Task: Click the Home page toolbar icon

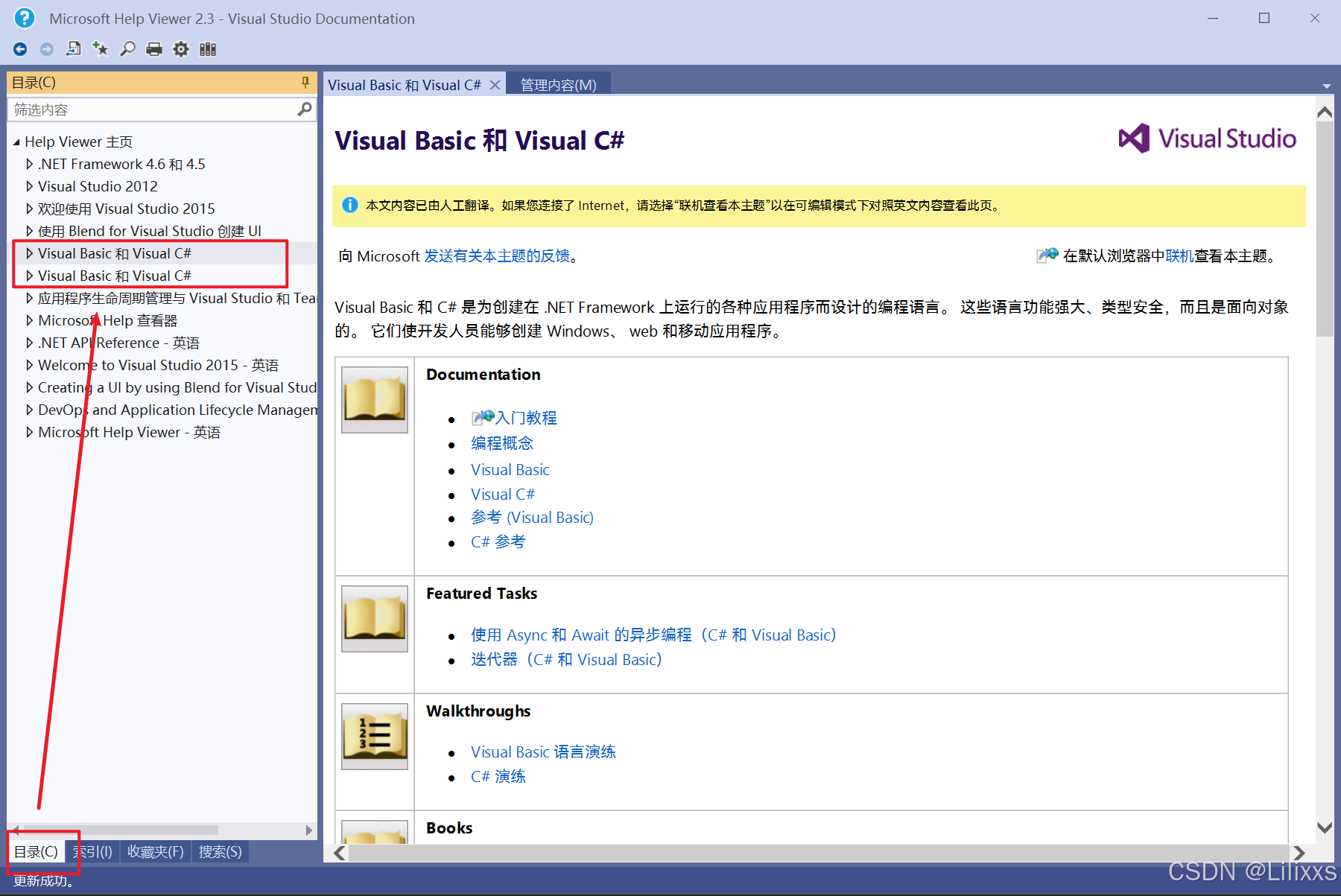Action: (x=74, y=49)
